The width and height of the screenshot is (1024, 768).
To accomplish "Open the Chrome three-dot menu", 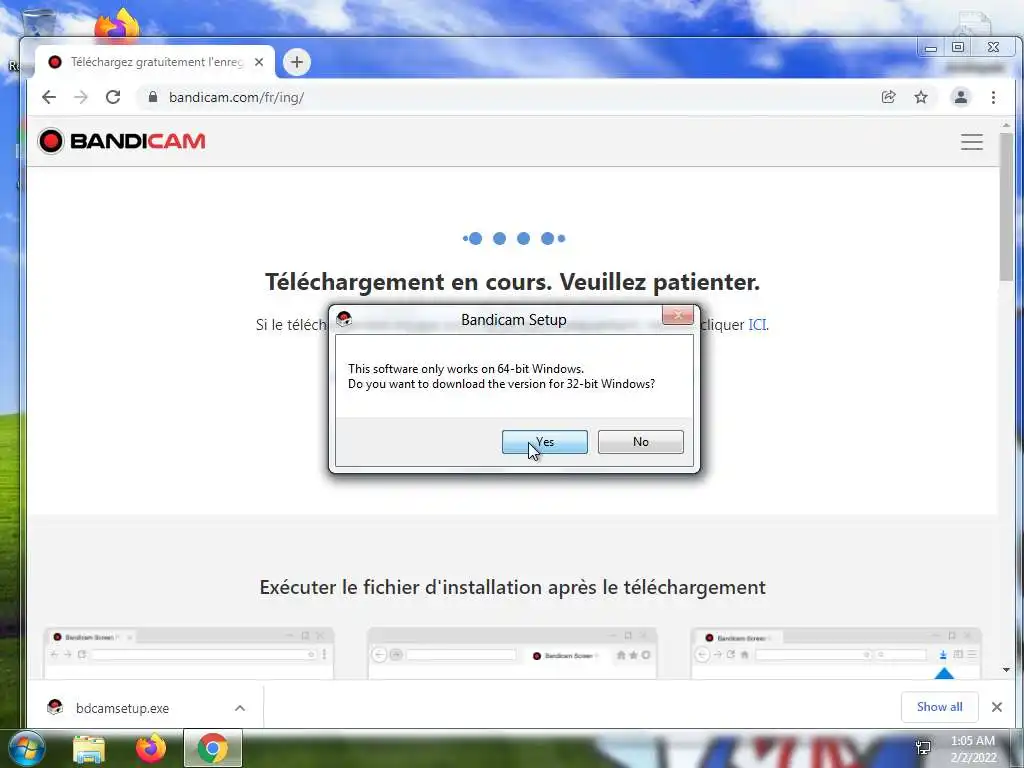I will 993,97.
